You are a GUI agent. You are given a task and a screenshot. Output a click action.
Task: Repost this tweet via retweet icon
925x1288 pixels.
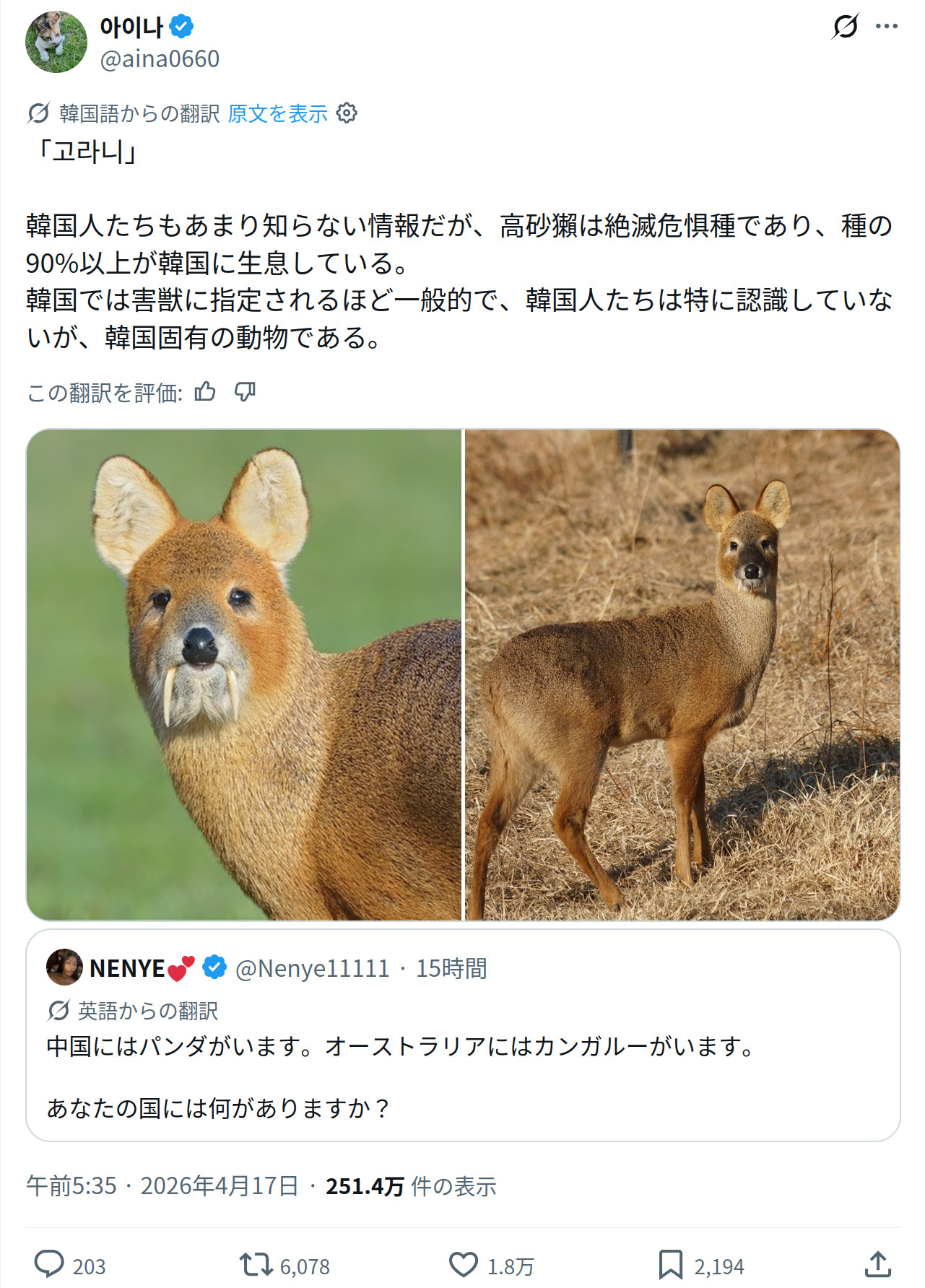(256, 1265)
